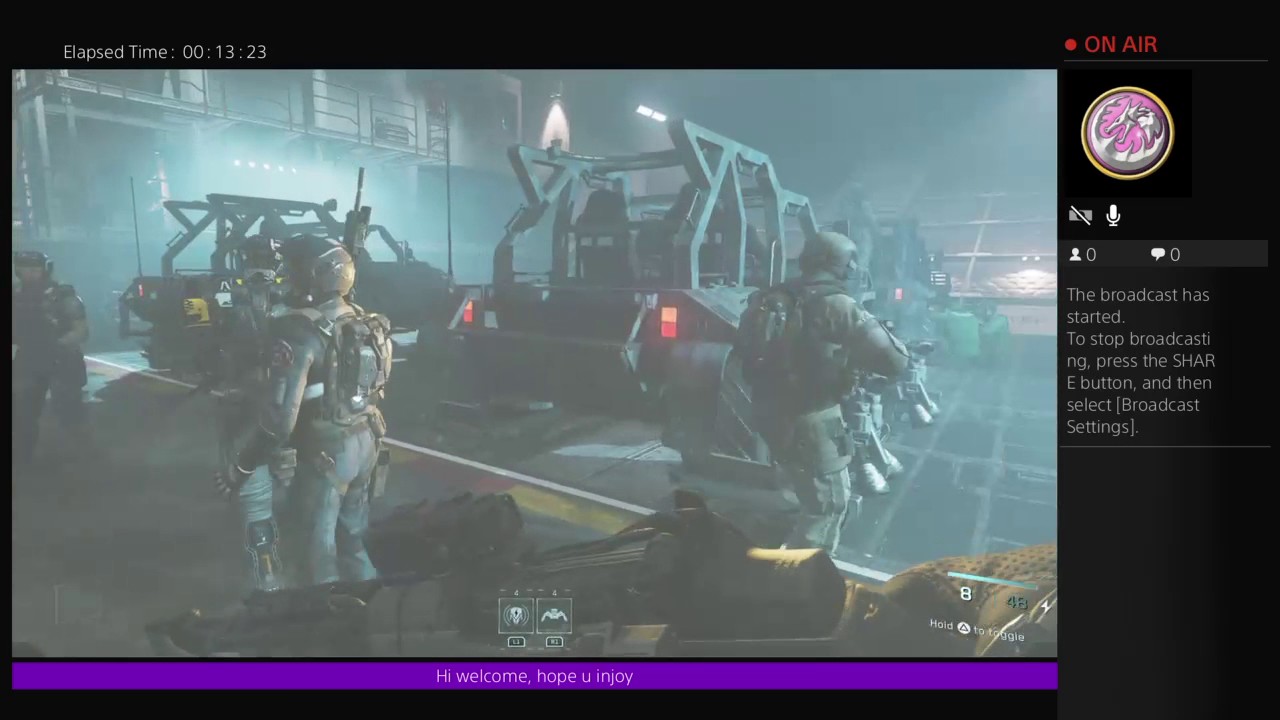Click the gameplay video area

[x=534, y=363]
